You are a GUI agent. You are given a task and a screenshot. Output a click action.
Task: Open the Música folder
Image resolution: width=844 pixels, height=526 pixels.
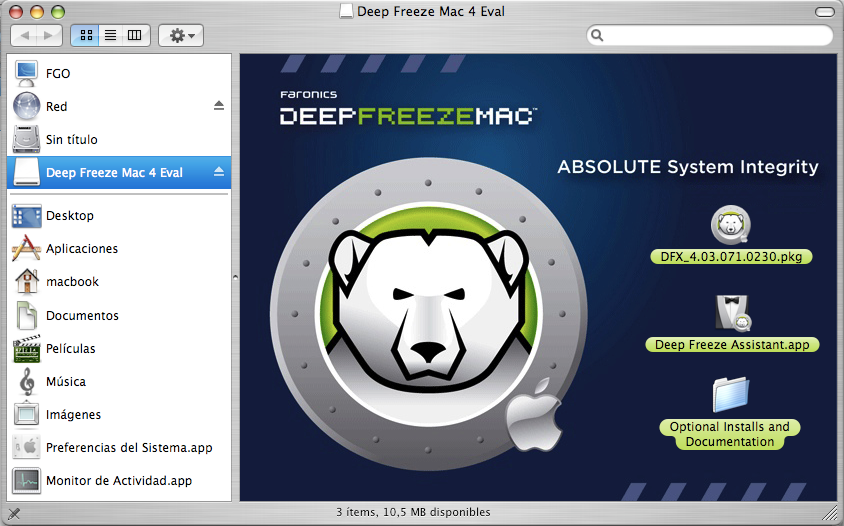click(x=119, y=381)
